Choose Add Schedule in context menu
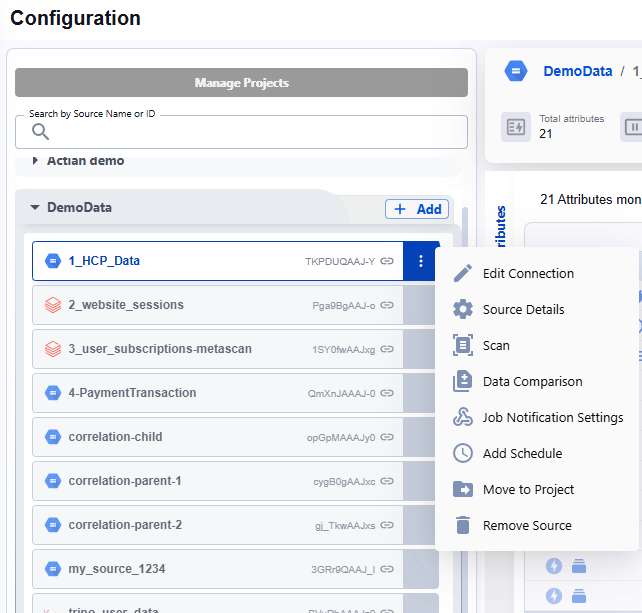 click(522, 453)
